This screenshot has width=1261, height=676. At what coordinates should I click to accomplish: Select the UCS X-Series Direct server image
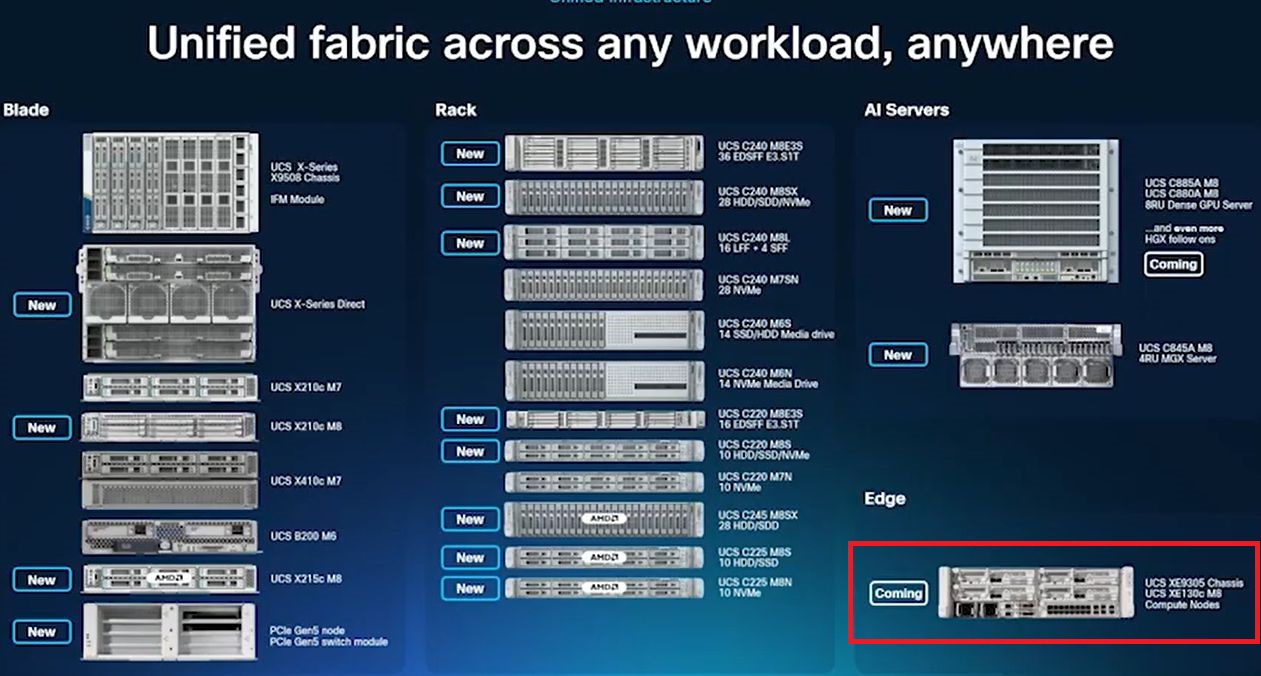click(169, 304)
